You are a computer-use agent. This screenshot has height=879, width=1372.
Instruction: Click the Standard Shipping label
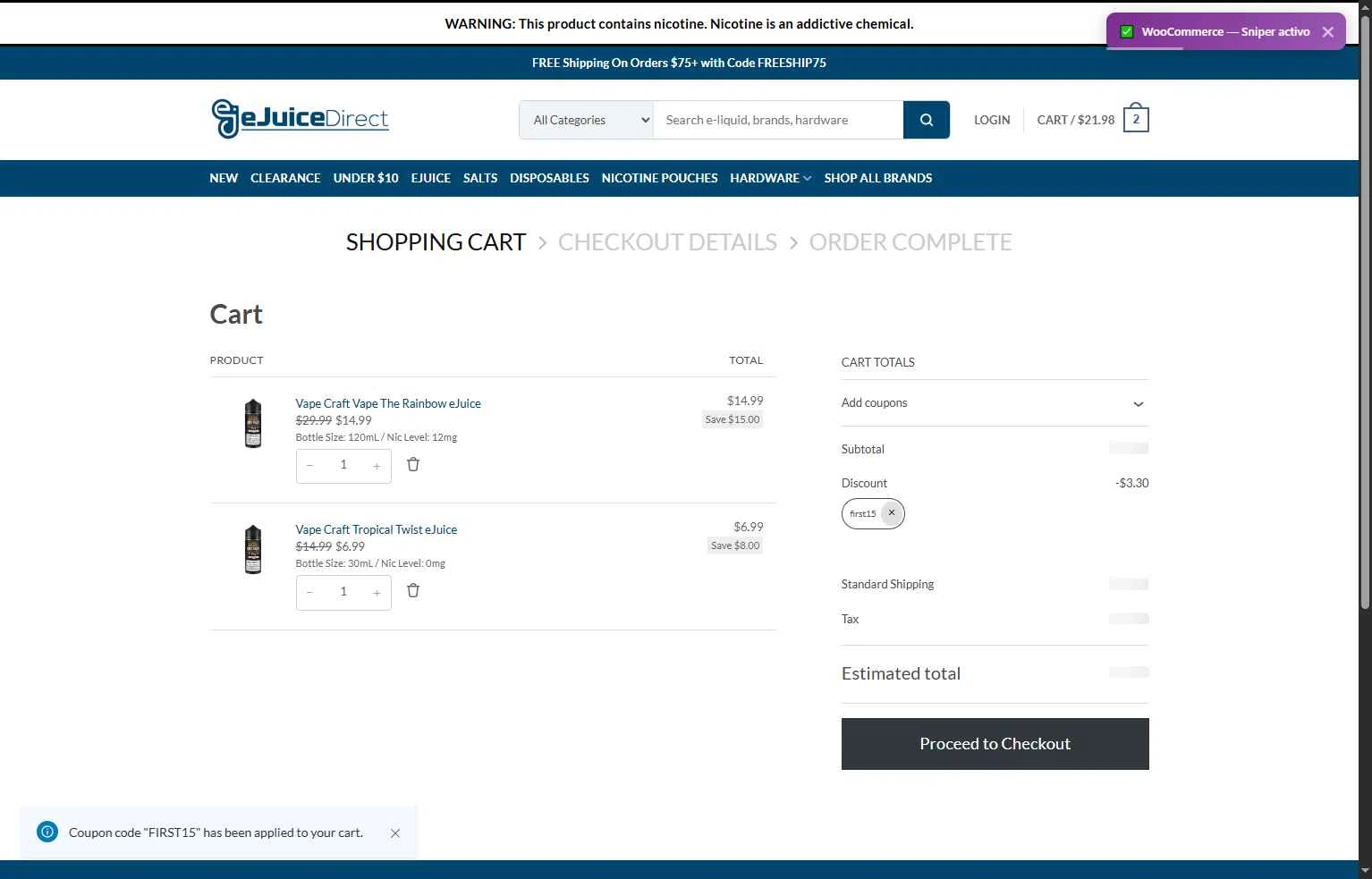tap(887, 584)
